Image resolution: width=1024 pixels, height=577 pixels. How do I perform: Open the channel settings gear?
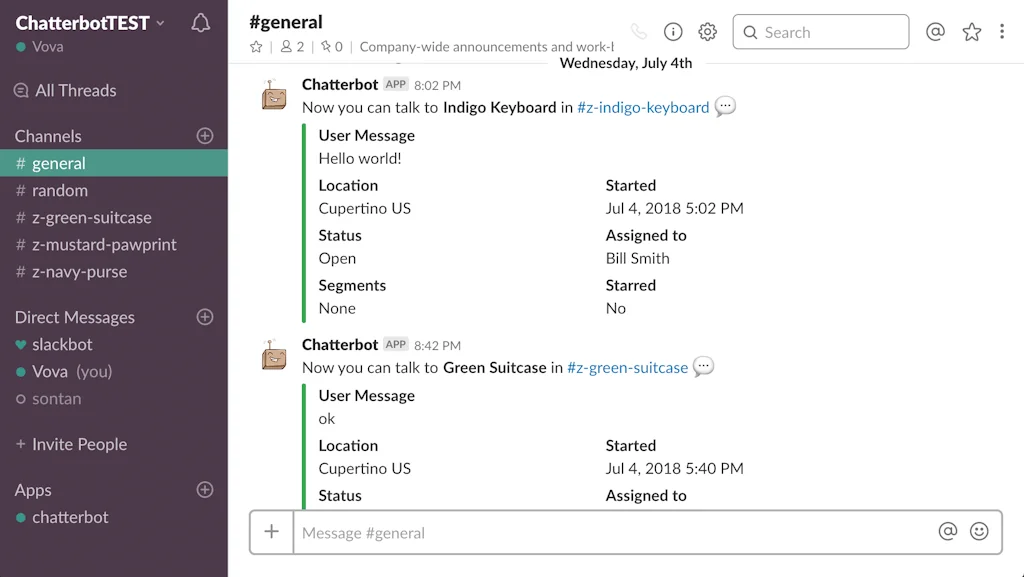(707, 32)
